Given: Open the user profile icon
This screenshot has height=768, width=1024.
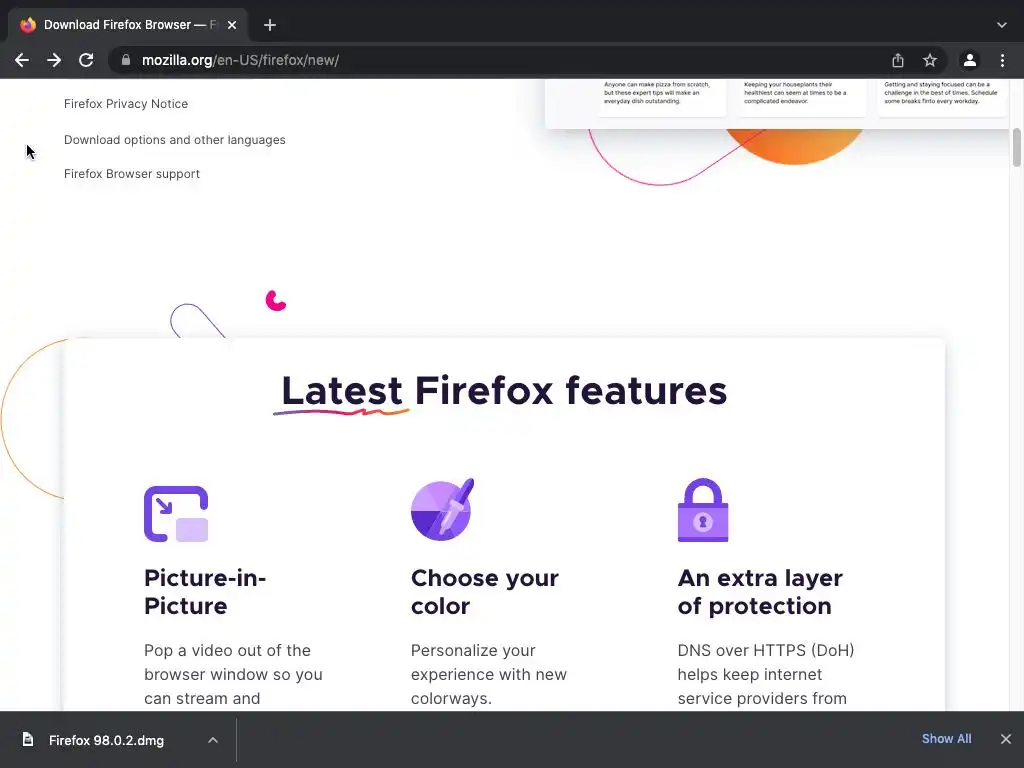Looking at the screenshot, I should point(970,60).
